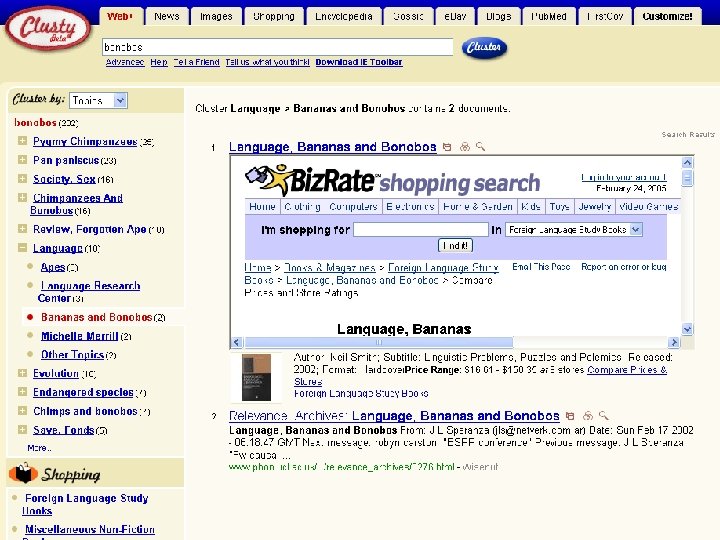
Task: Focus the bonobos search query field
Action: click(277, 47)
